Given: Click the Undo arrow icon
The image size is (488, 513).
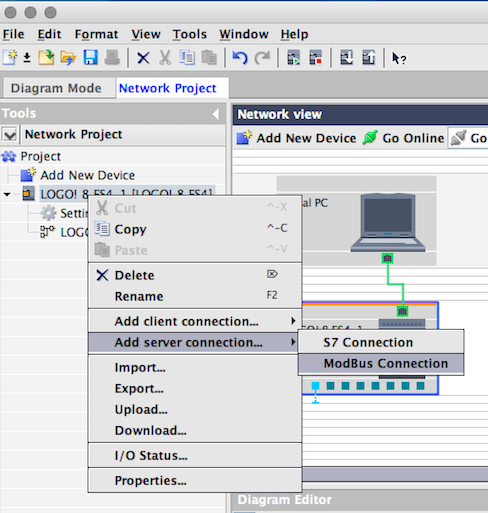Looking at the screenshot, I should click(240, 58).
